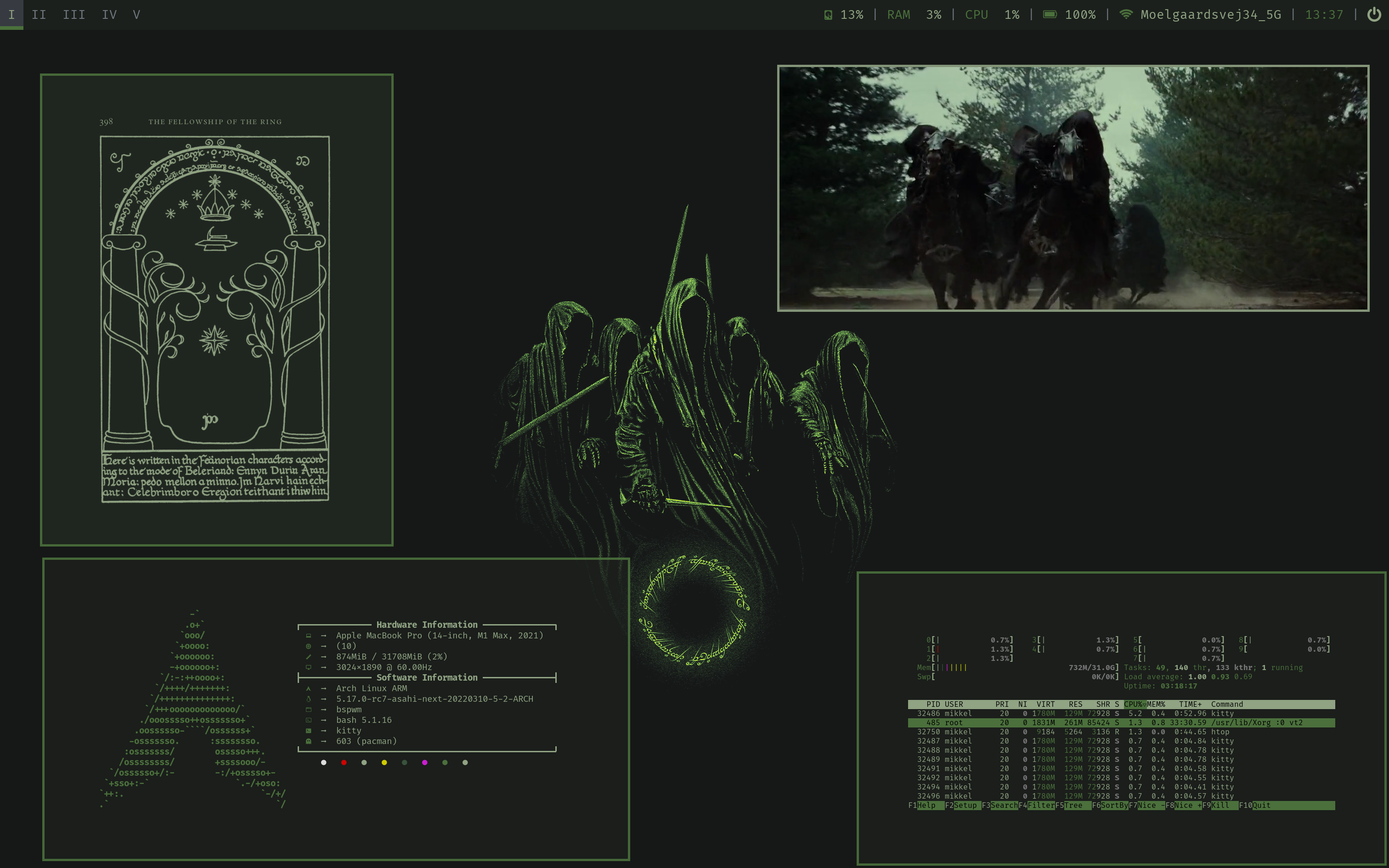Click the bash 5.1.16 shell line
Screen dimensions: 1389x868
[x=364, y=720]
